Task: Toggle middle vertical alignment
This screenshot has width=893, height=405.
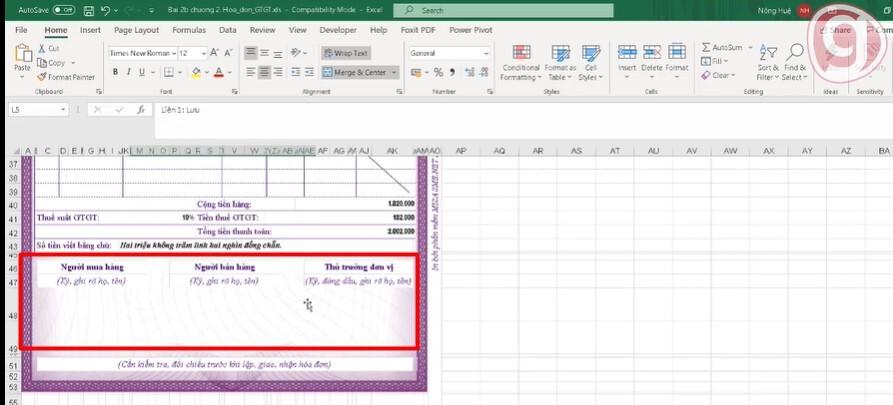Action: tap(264, 53)
